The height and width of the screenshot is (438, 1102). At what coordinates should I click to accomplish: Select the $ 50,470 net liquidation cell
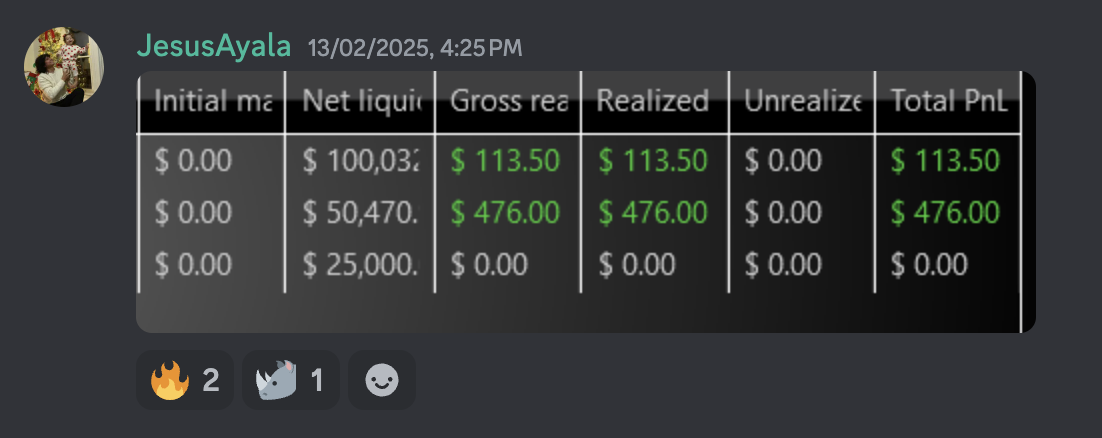tap(361, 212)
